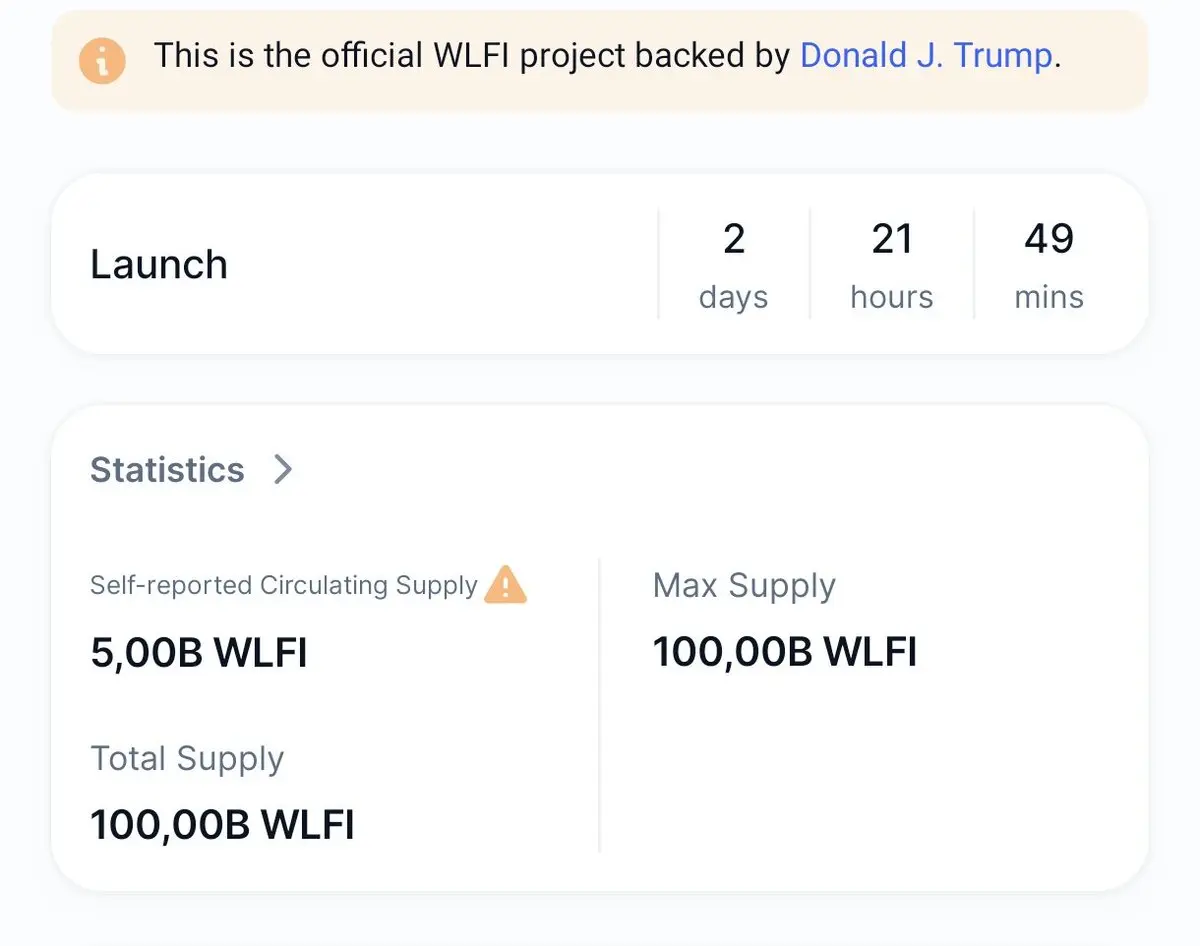Click the Max Supply label
Image resolution: width=1200 pixels, height=946 pixels.
(x=744, y=585)
